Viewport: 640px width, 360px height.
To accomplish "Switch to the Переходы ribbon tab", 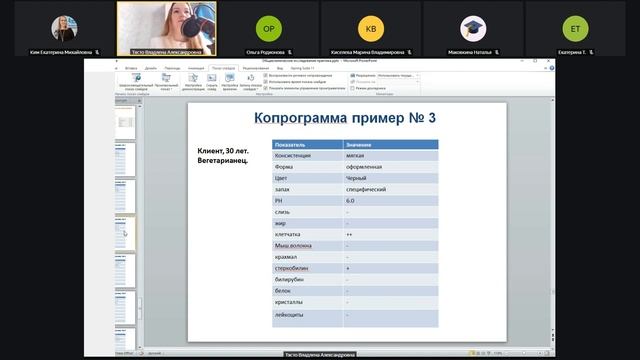I will point(172,68).
